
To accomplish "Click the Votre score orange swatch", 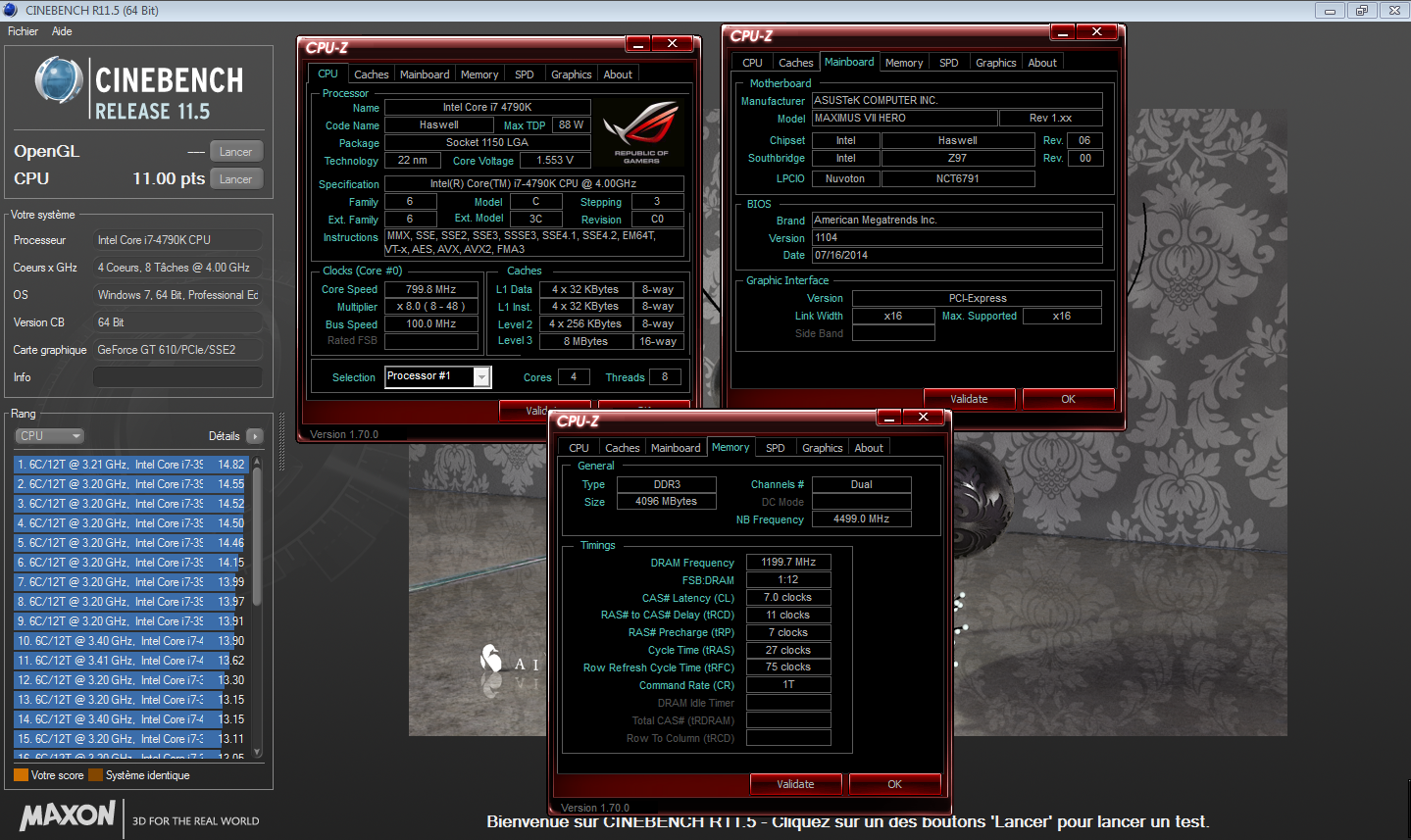I will (21, 775).
